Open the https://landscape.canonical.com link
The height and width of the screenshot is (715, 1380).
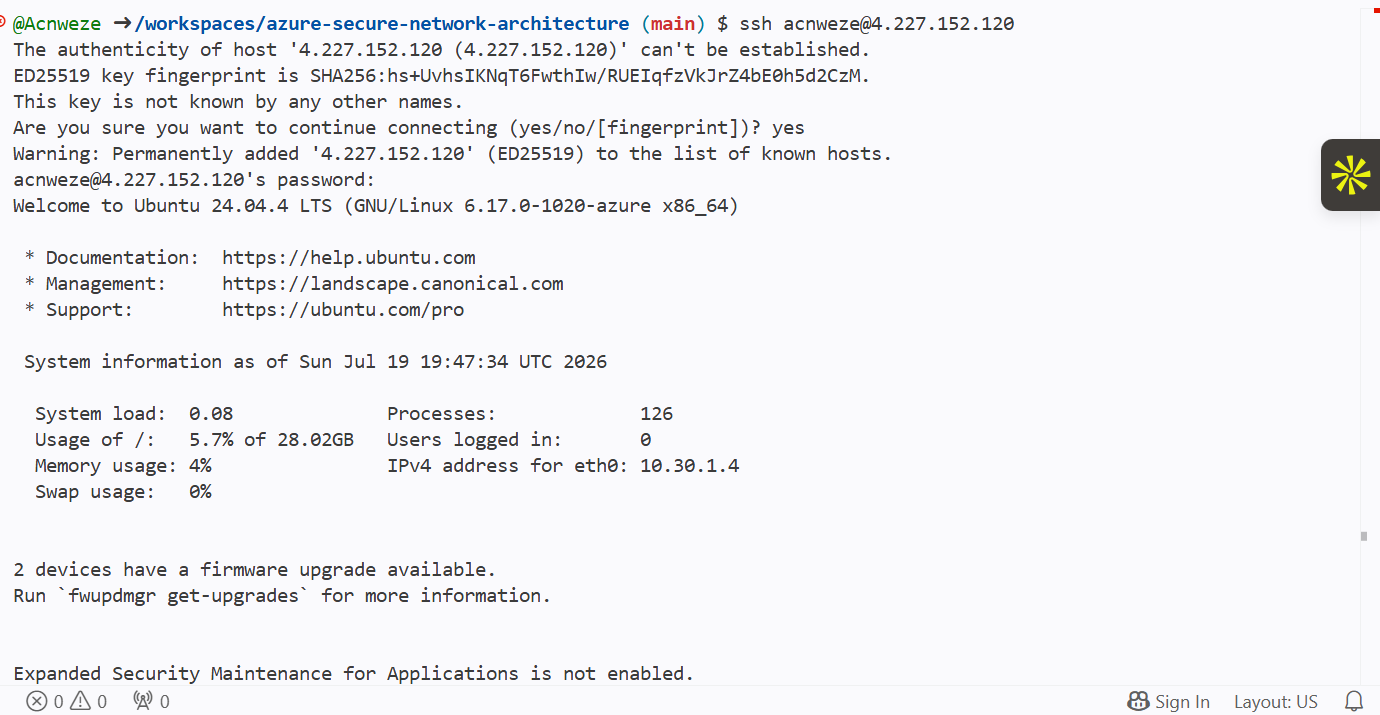[x=393, y=284]
